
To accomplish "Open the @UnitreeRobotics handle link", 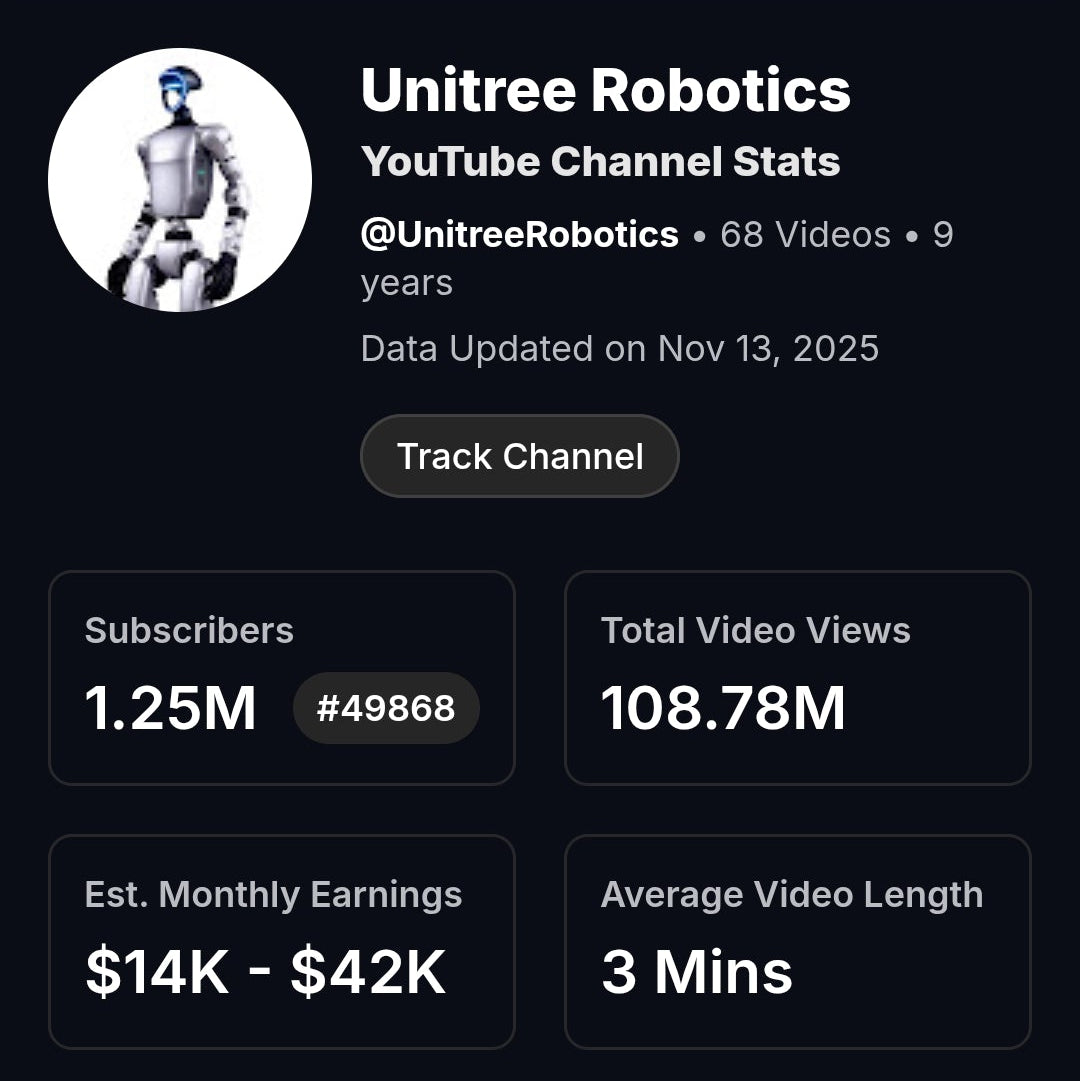I will click(x=519, y=235).
